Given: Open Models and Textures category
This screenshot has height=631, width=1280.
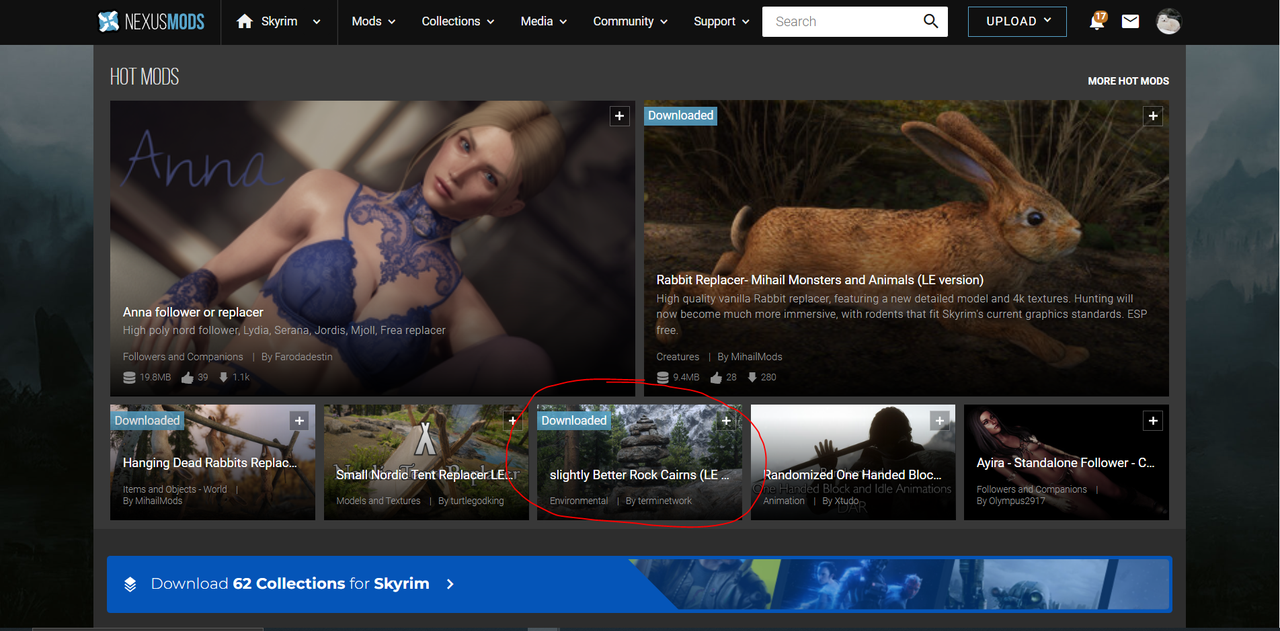Looking at the screenshot, I should (378, 501).
